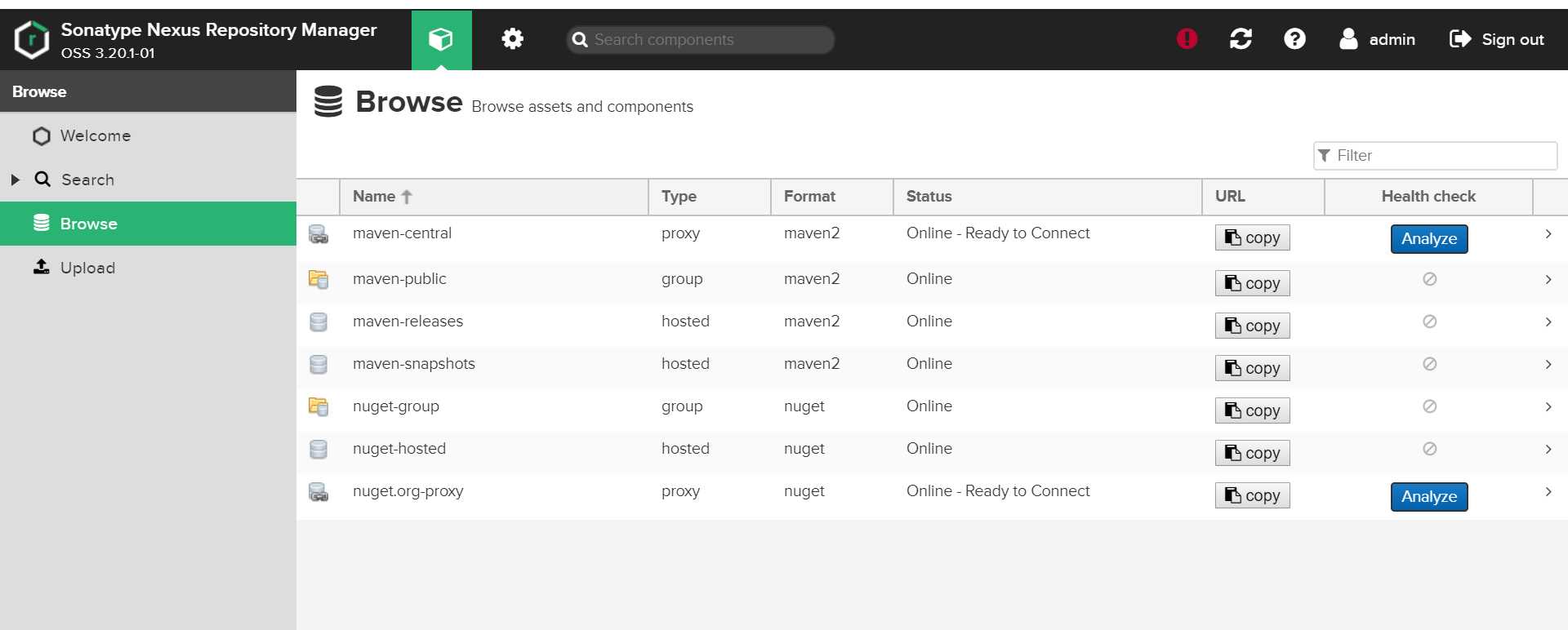Open nuget-hosted via its row chevron

click(x=1548, y=449)
